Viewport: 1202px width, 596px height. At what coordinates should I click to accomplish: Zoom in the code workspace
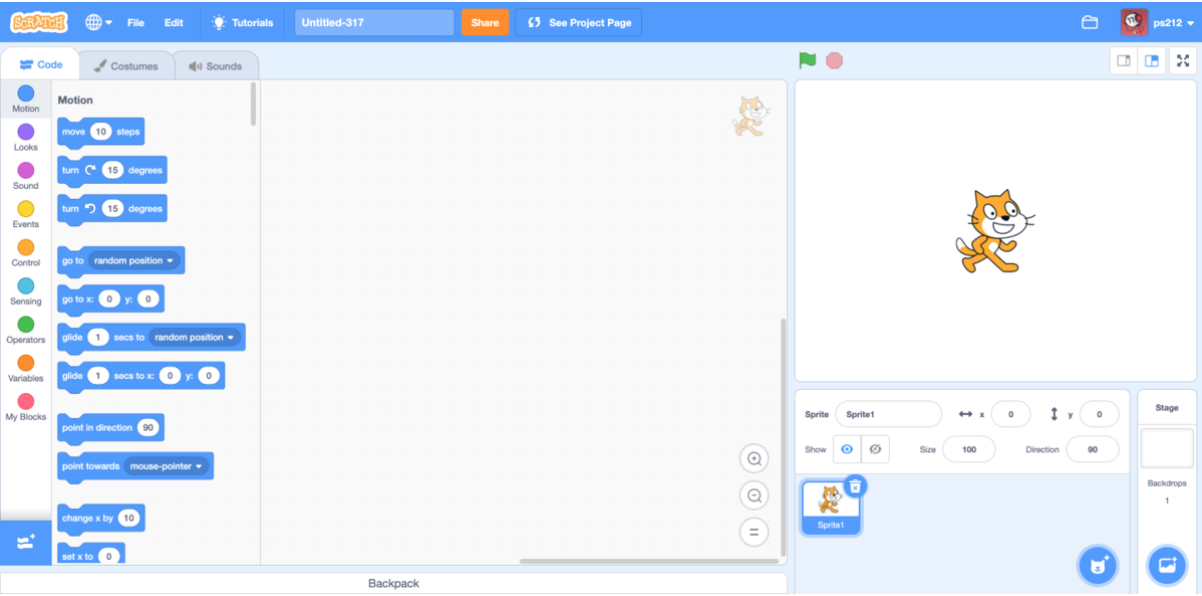point(754,459)
